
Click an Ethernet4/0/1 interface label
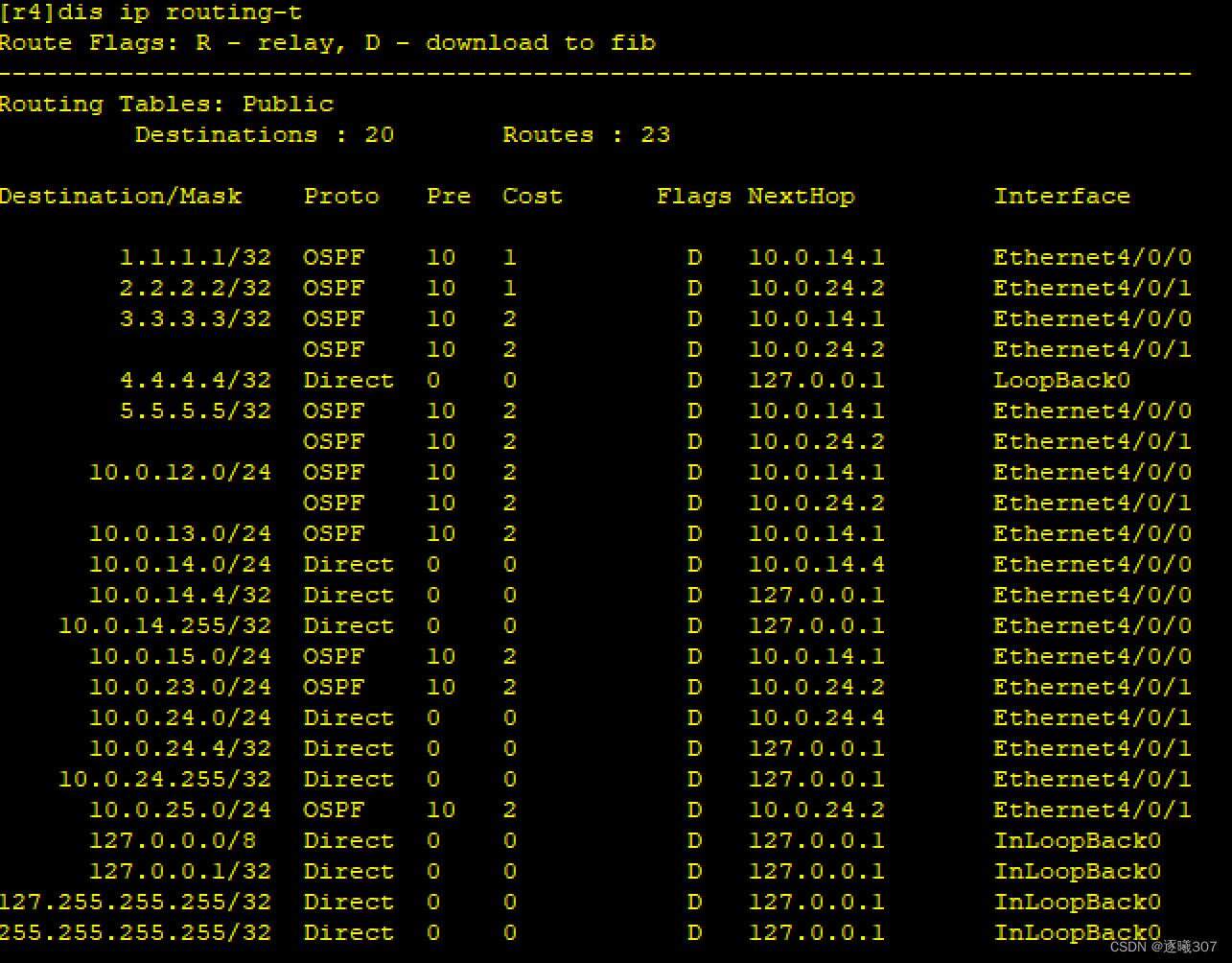1092,288
